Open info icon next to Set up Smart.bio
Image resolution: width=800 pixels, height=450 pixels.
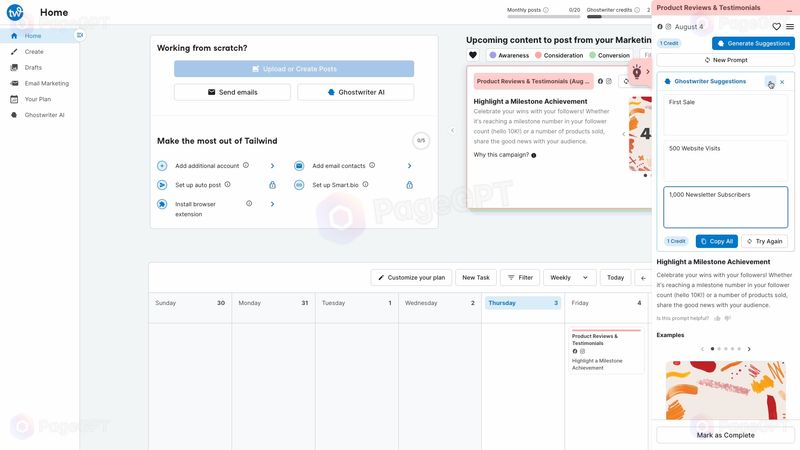coord(365,185)
